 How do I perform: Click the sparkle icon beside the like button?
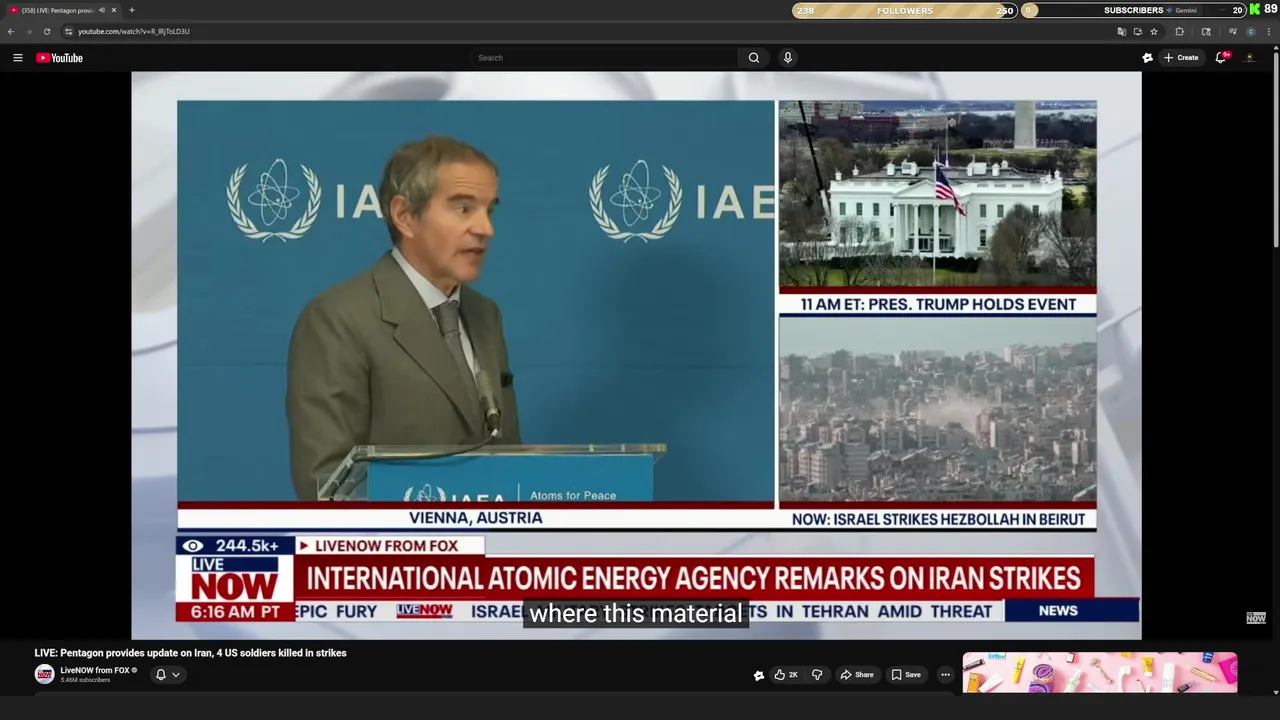coord(759,675)
